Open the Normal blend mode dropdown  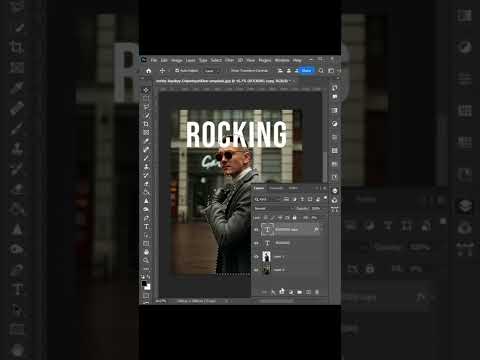(274, 209)
